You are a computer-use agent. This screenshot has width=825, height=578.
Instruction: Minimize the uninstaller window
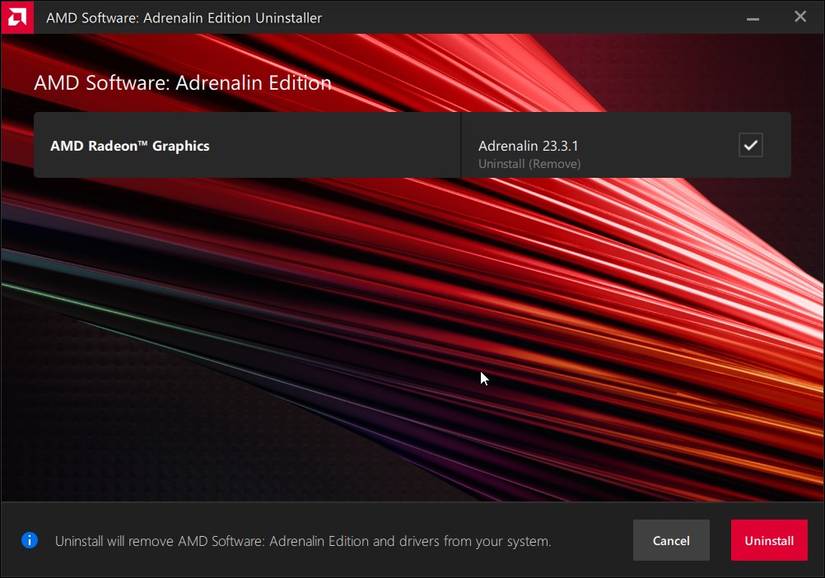pos(751,17)
